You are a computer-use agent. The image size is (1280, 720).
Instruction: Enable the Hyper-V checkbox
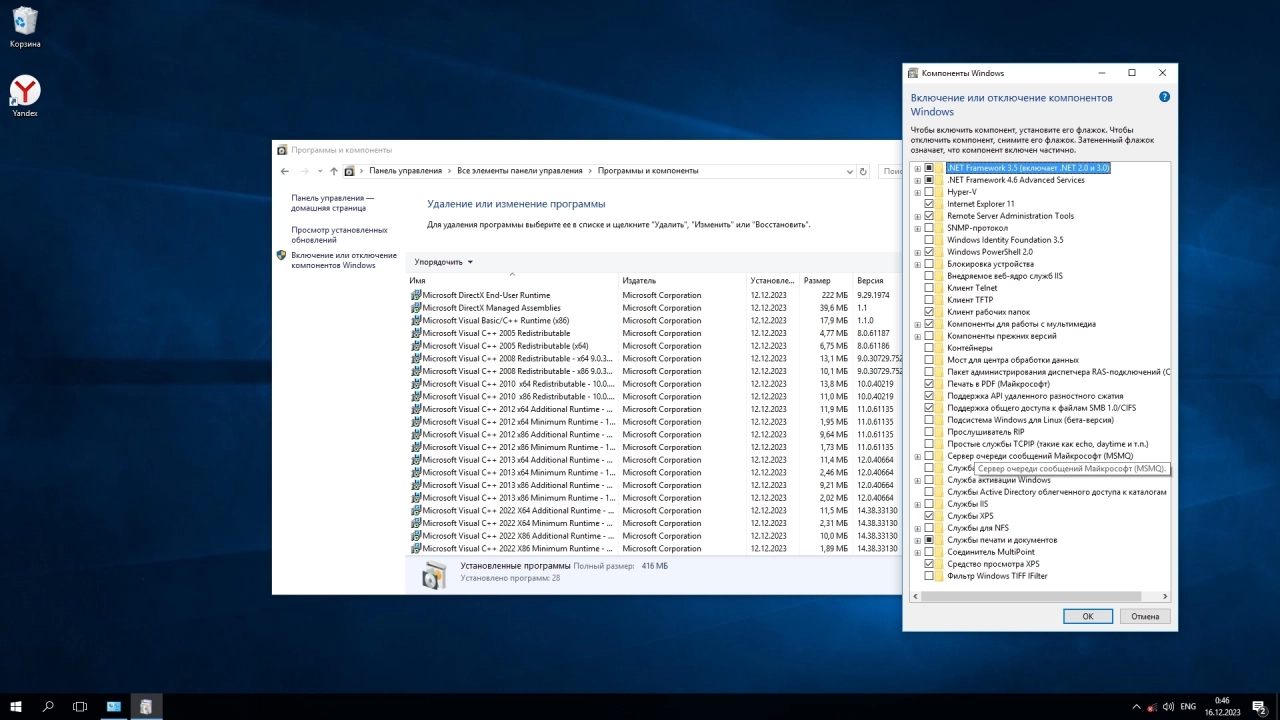[x=929, y=192]
